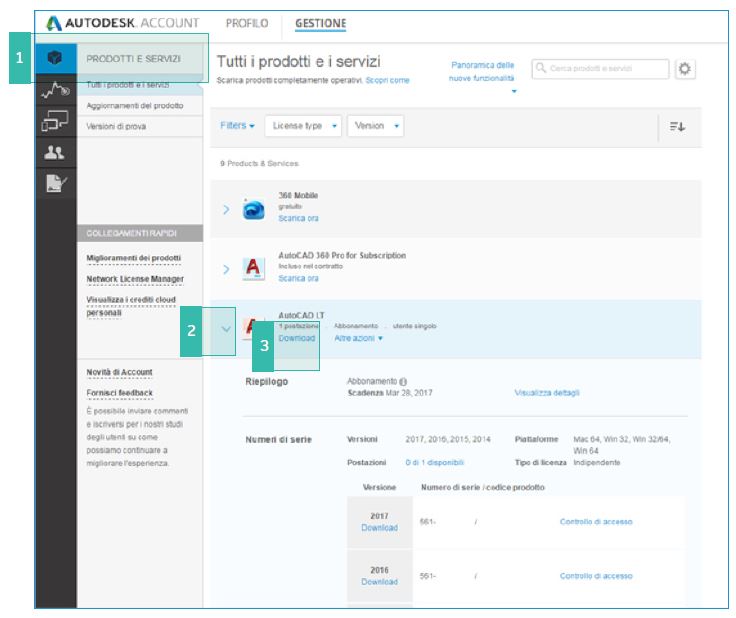Screen dimensions: 736x618
Task: Click Scarica ora under 360 Mobile
Action: pyautogui.click(x=298, y=218)
